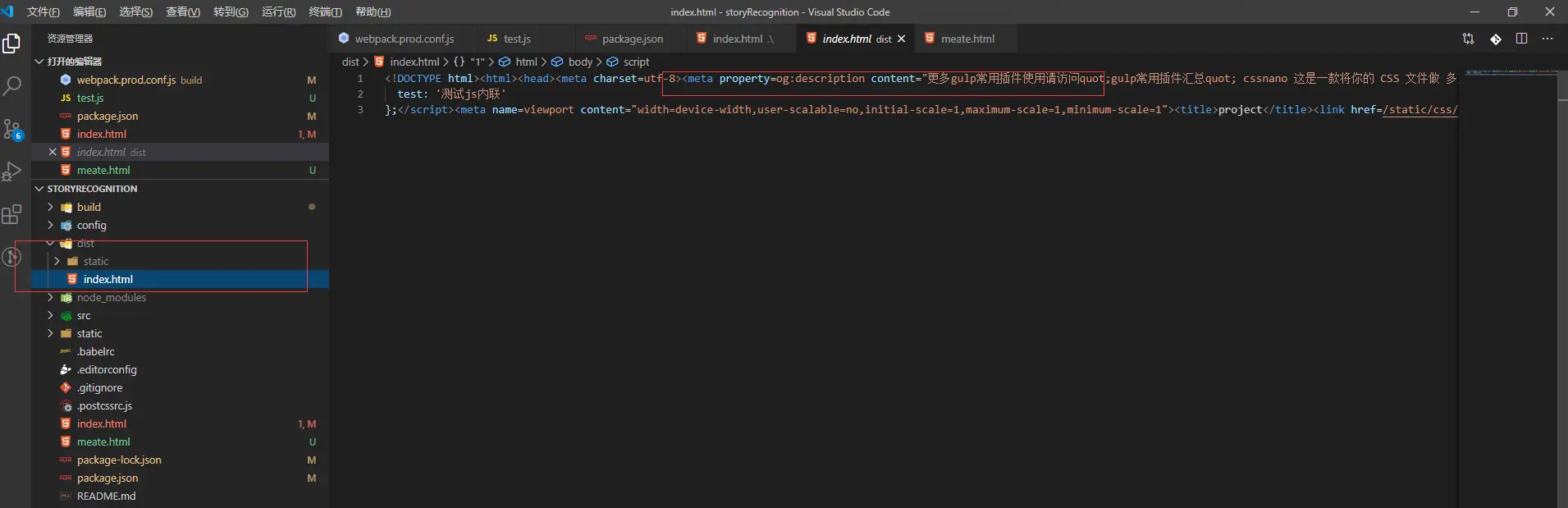
Task: Open the 运行(R) menu
Action: 278,11
